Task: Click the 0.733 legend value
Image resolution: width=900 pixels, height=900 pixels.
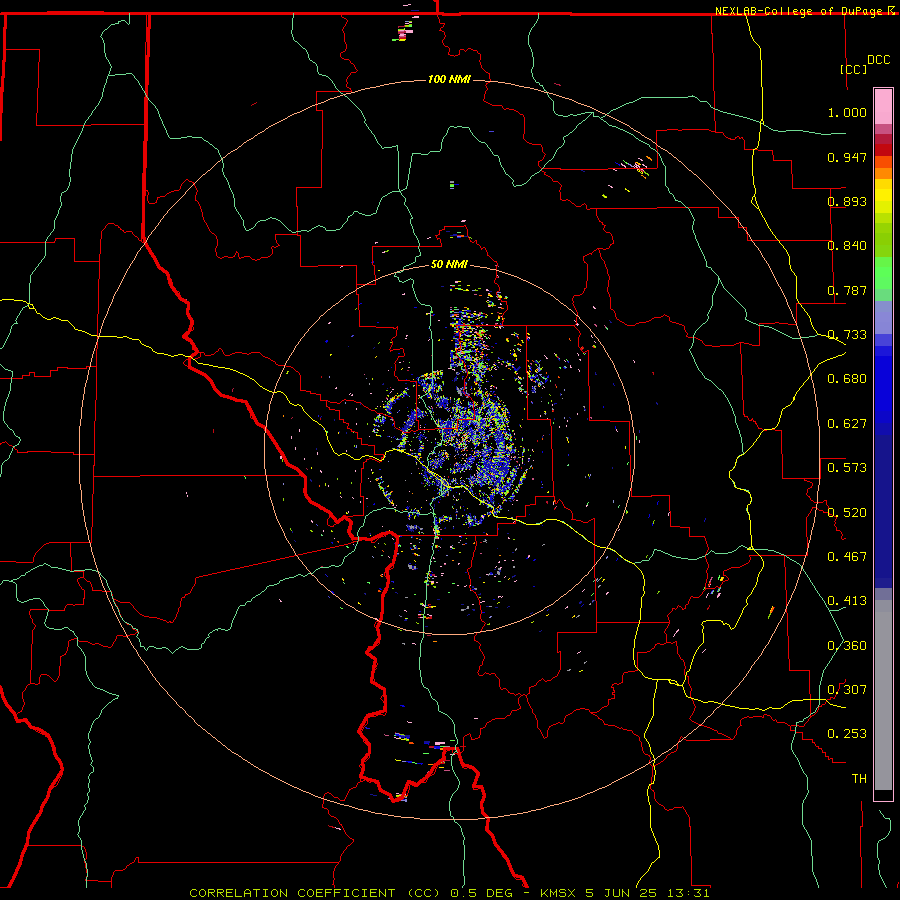Action: click(847, 335)
